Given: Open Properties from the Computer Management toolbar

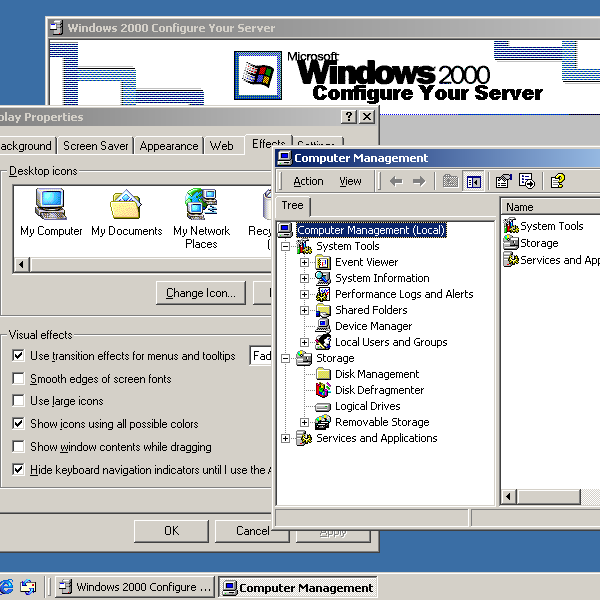Looking at the screenshot, I should tap(503, 181).
